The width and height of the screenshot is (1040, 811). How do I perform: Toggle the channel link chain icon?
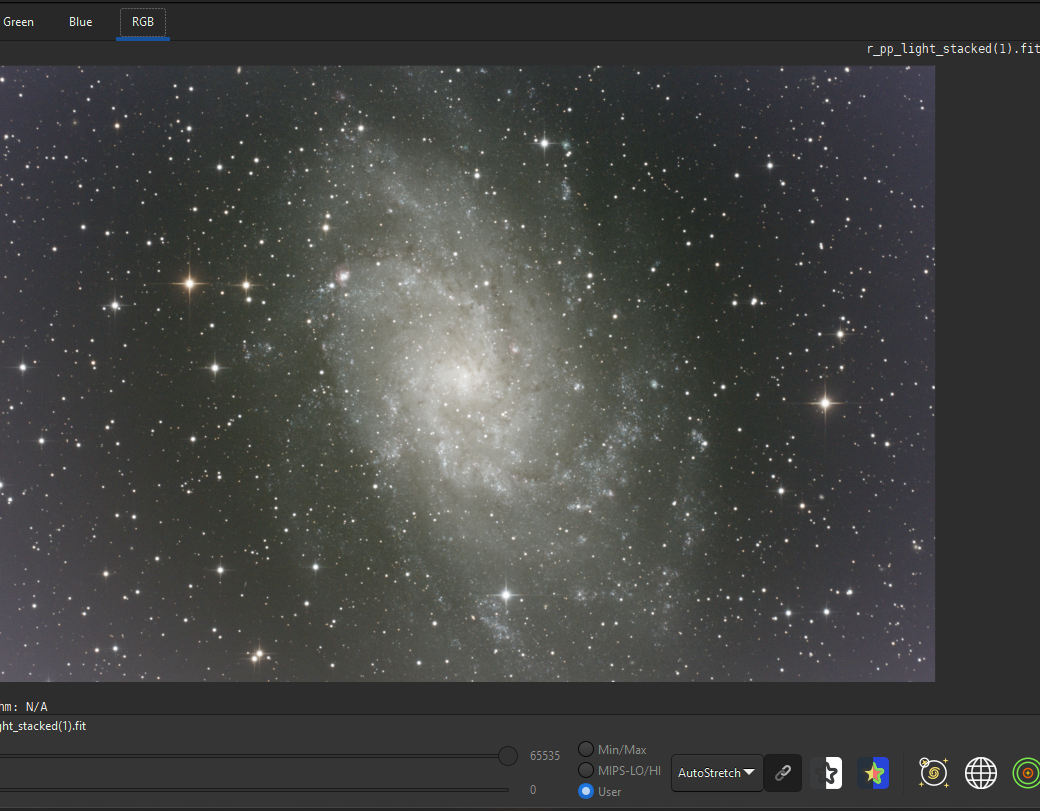[783, 773]
